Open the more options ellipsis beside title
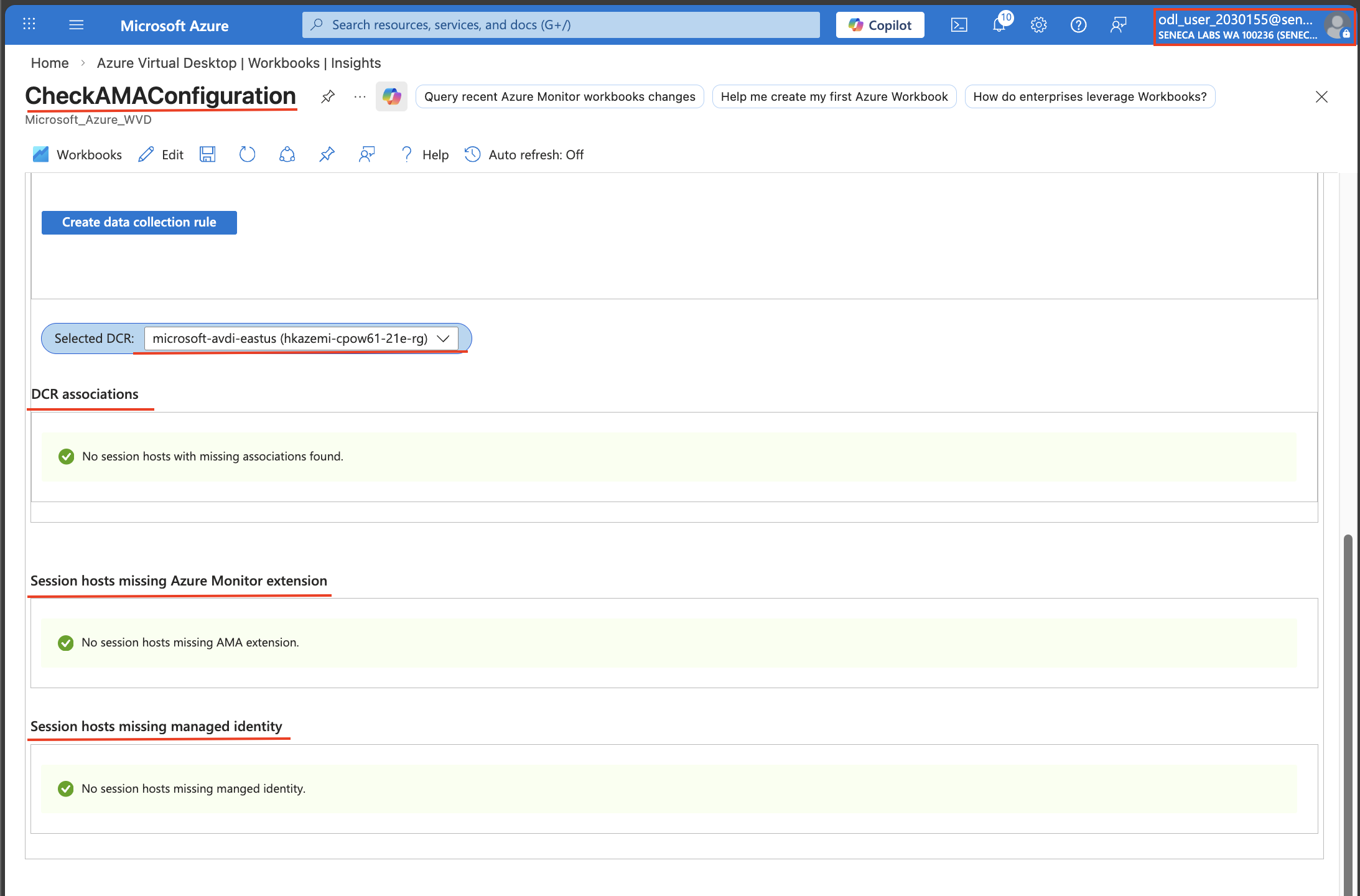The height and width of the screenshot is (896, 1360). [x=360, y=96]
